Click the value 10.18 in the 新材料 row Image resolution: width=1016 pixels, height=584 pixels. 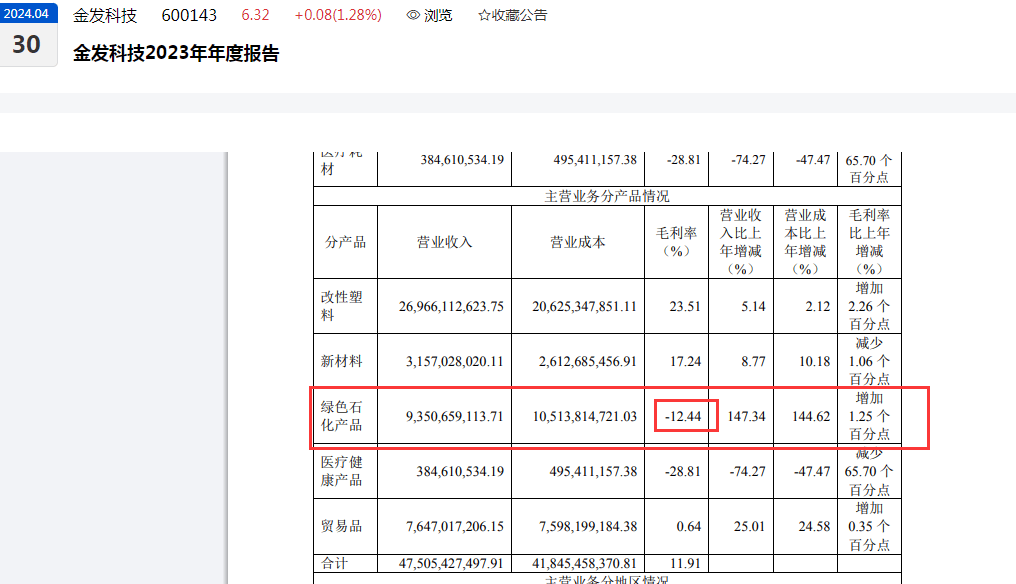tap(814, 362)
